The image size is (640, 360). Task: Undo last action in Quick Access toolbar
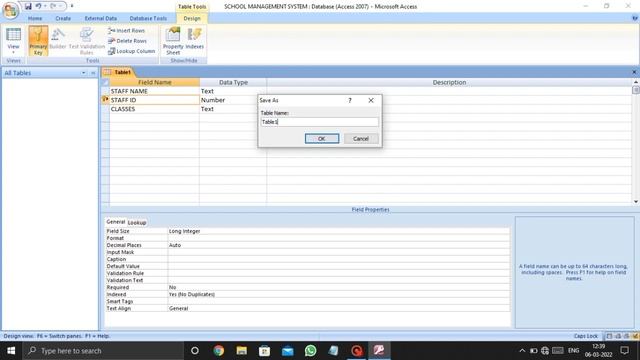[x=38, y=6]
